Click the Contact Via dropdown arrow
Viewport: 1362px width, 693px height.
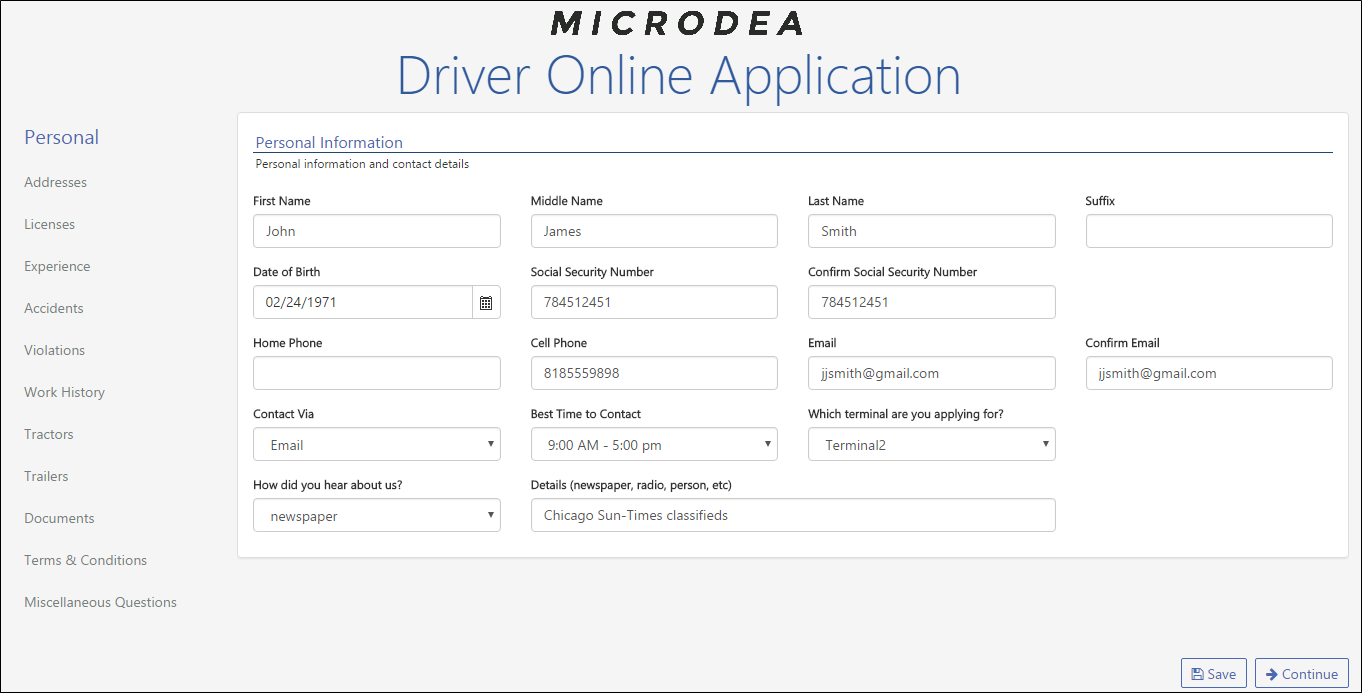(491, 444)
